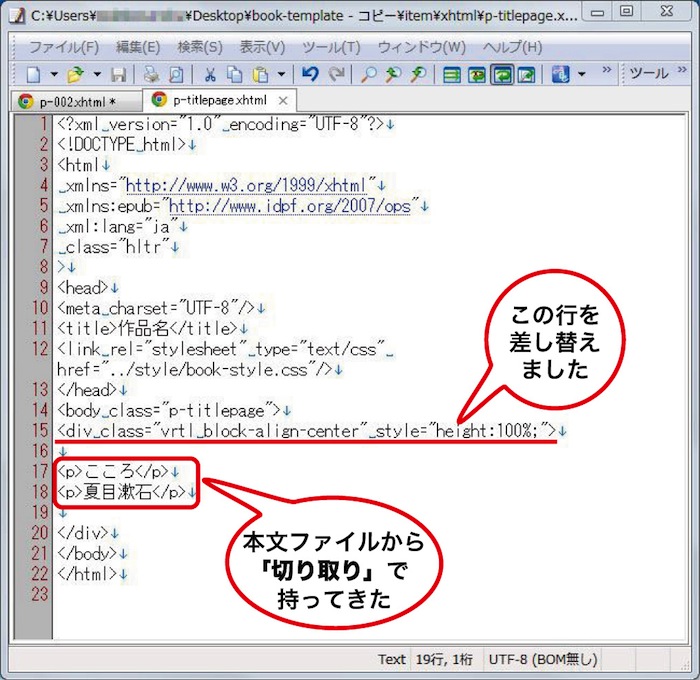Save the file with the floppy icon

[118, 75]
